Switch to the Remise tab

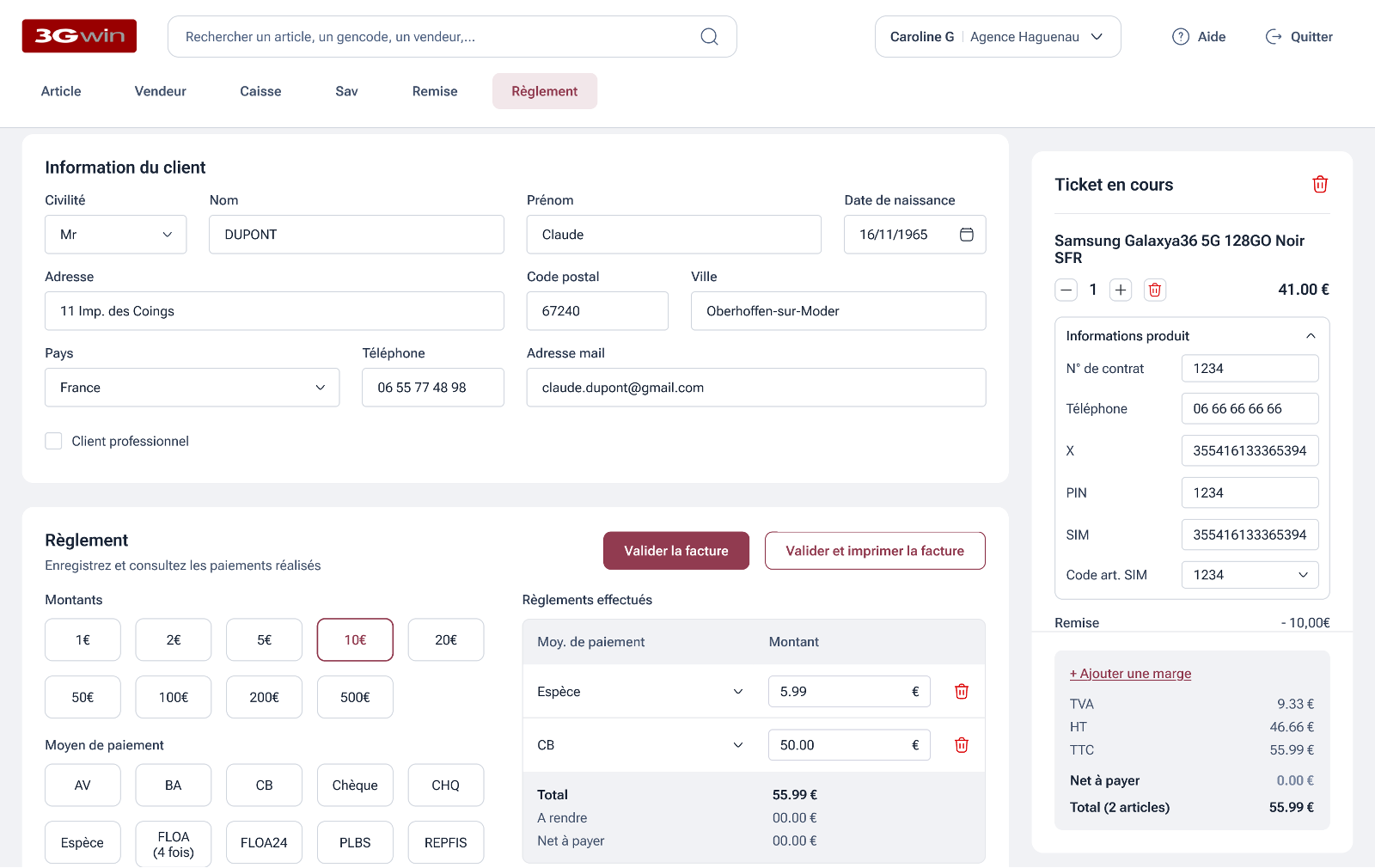pos(434,90)
